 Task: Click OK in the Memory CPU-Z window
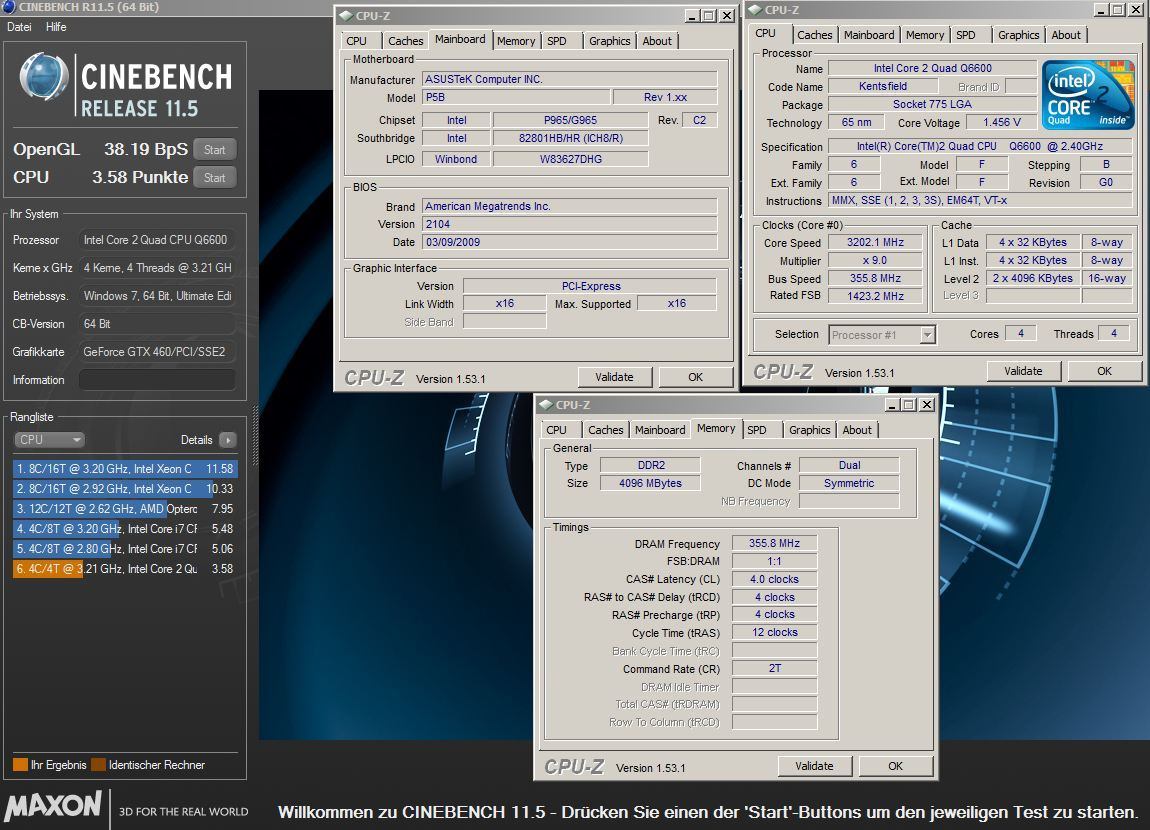[895, 766]
